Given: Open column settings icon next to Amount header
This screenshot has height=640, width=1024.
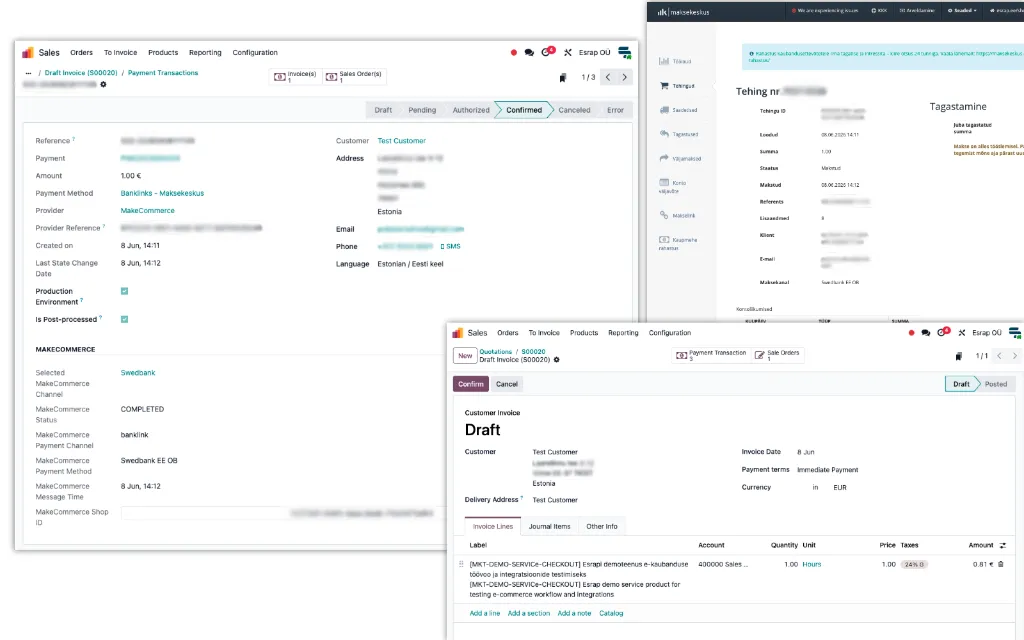Looking at the screenshot, I should pyautogui.click(x=1003, y=545).
